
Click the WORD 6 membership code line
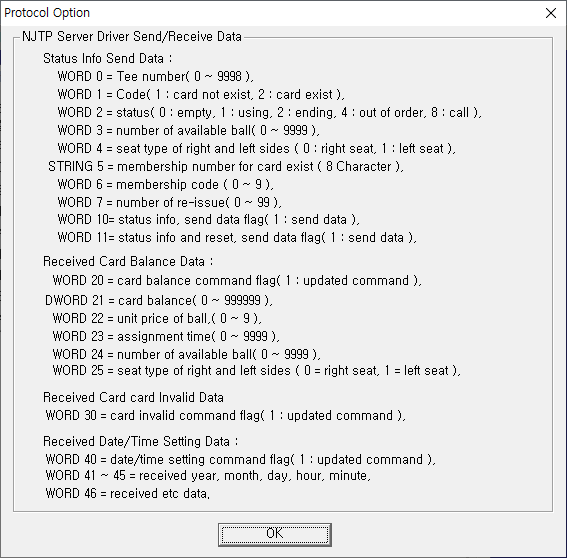(166, 184)
